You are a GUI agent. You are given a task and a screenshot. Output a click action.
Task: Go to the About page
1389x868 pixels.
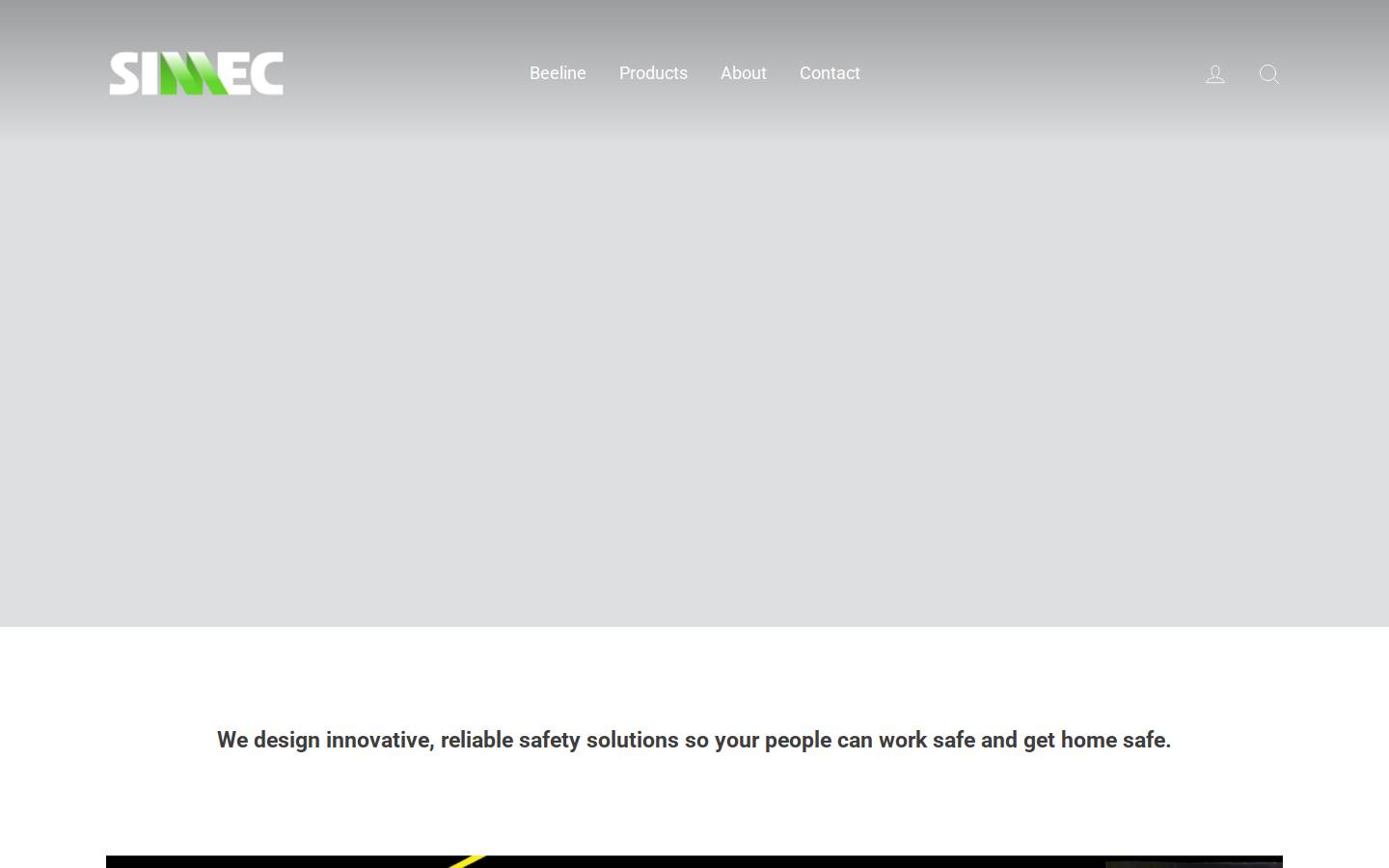point(744,73)
